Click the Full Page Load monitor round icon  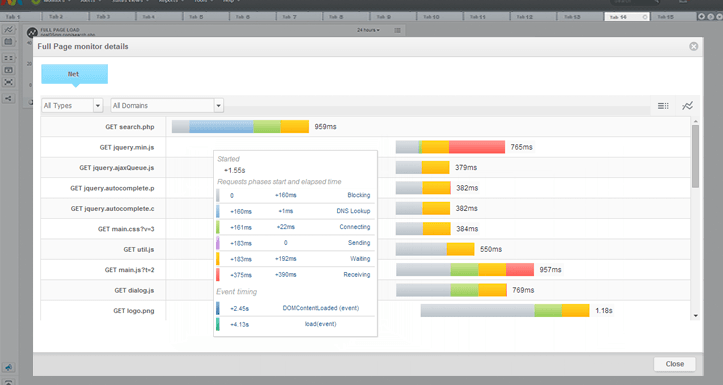32,32
